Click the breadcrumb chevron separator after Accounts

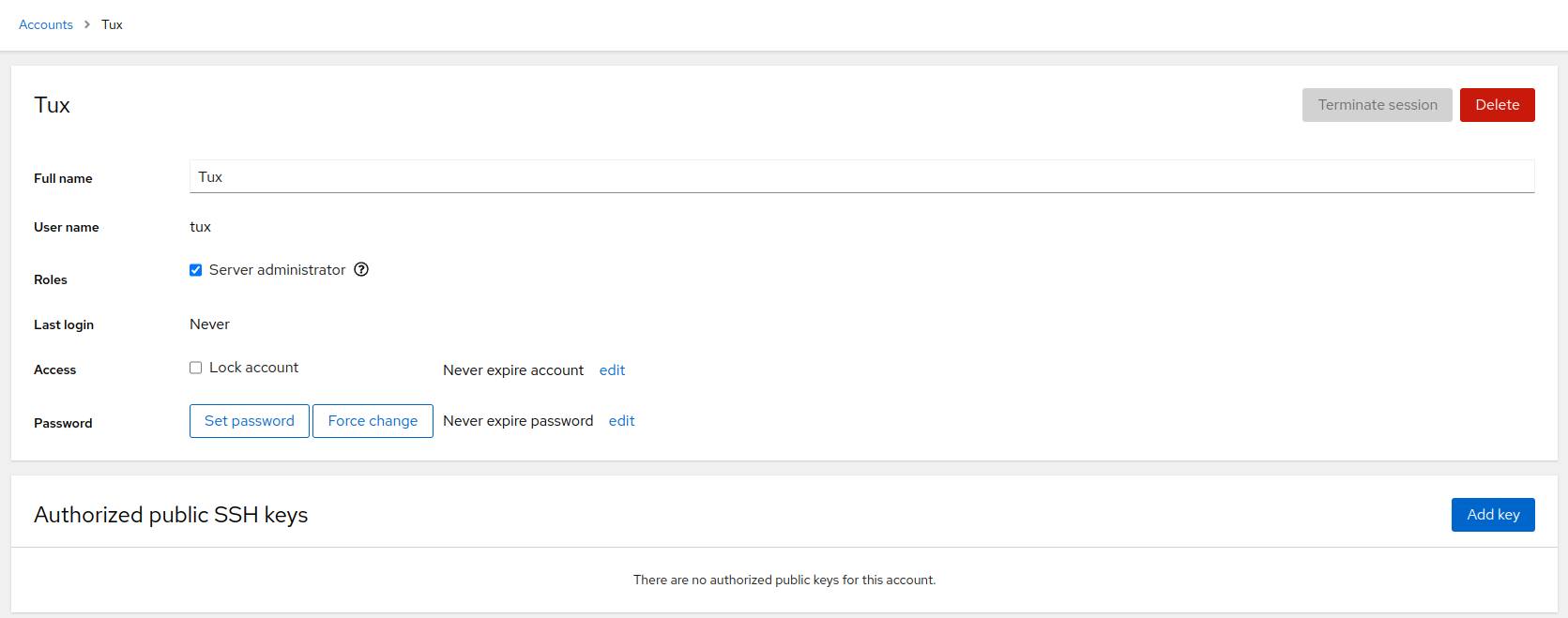(x=87, y=24)
